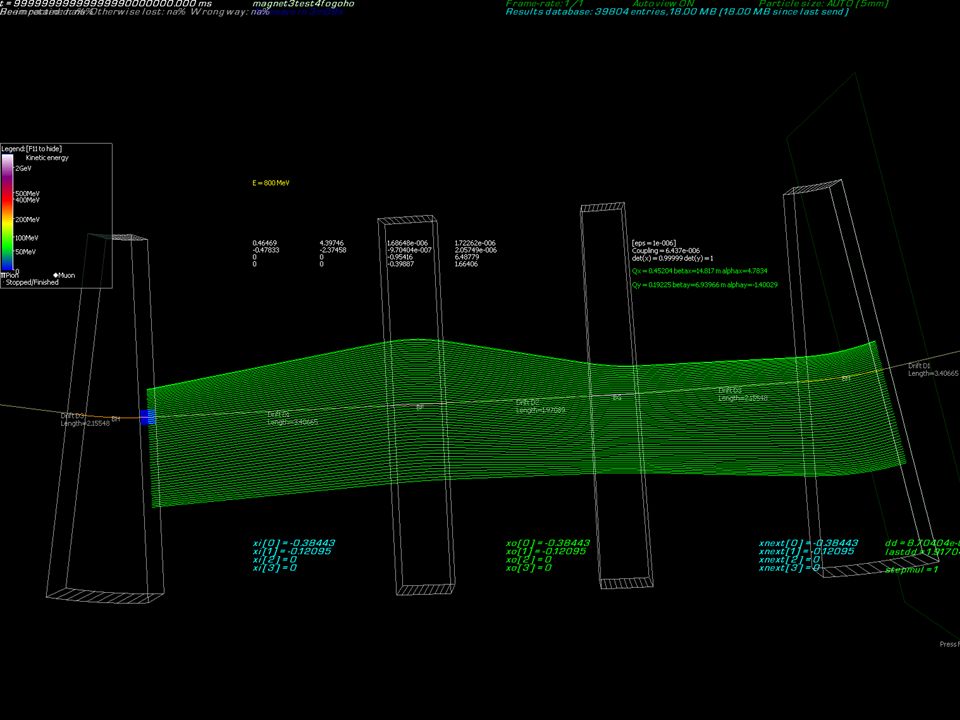Click the 'xnext[0] = -0.38443' readout
The height and width of the screenshot is (720, 960).
click(808, 543)
